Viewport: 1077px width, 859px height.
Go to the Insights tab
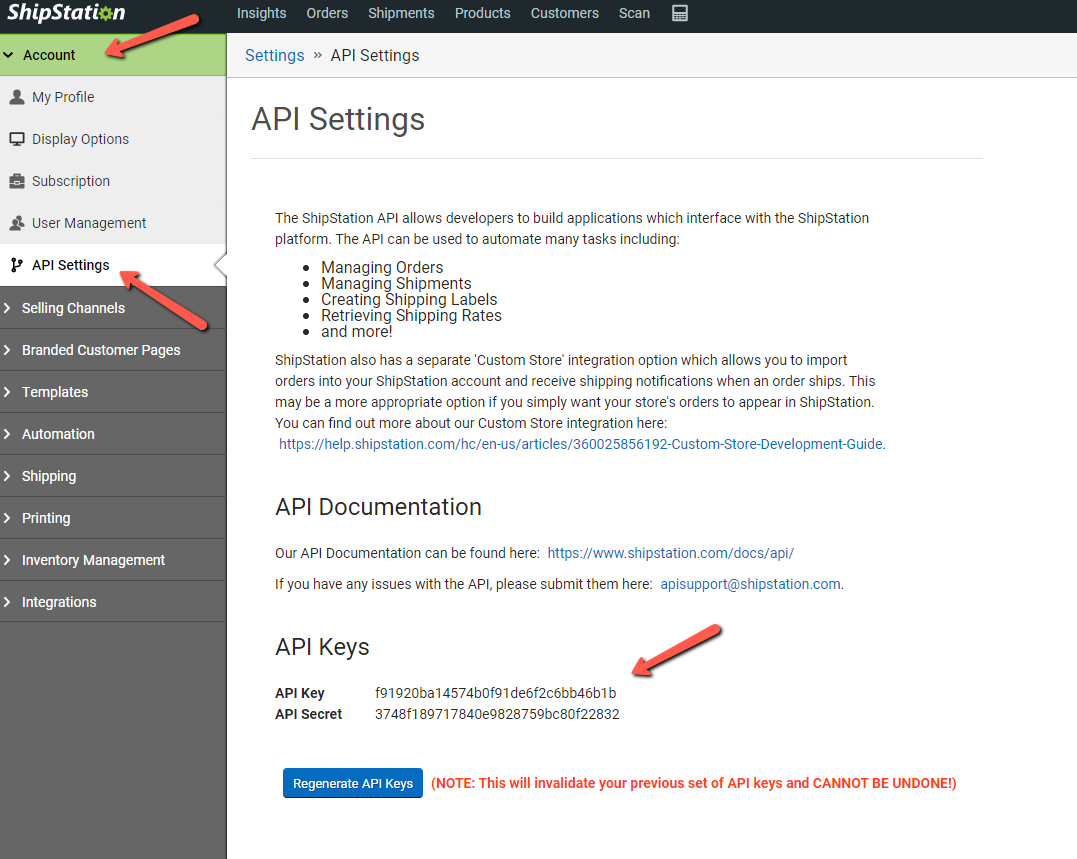tap(261, 13)
